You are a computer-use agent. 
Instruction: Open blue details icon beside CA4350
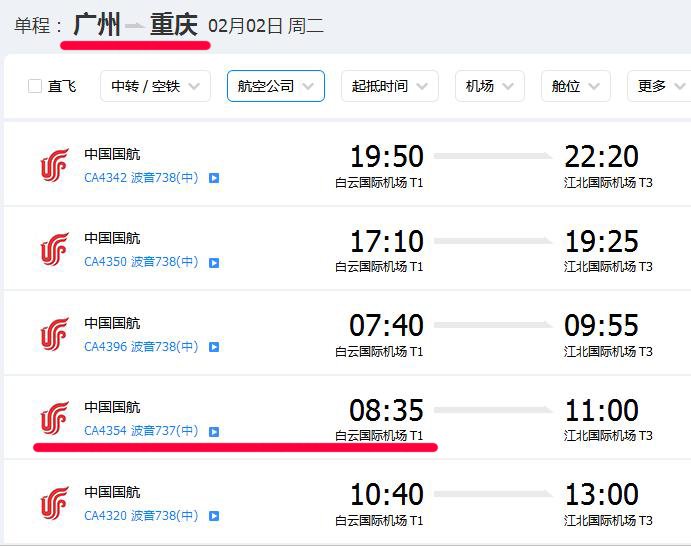click(214, 263)
